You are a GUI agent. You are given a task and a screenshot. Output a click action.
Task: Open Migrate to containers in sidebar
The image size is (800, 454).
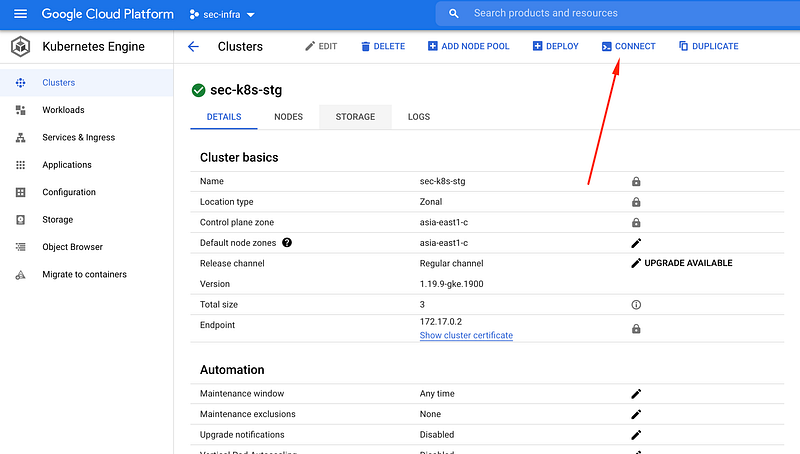pos(87,274)
